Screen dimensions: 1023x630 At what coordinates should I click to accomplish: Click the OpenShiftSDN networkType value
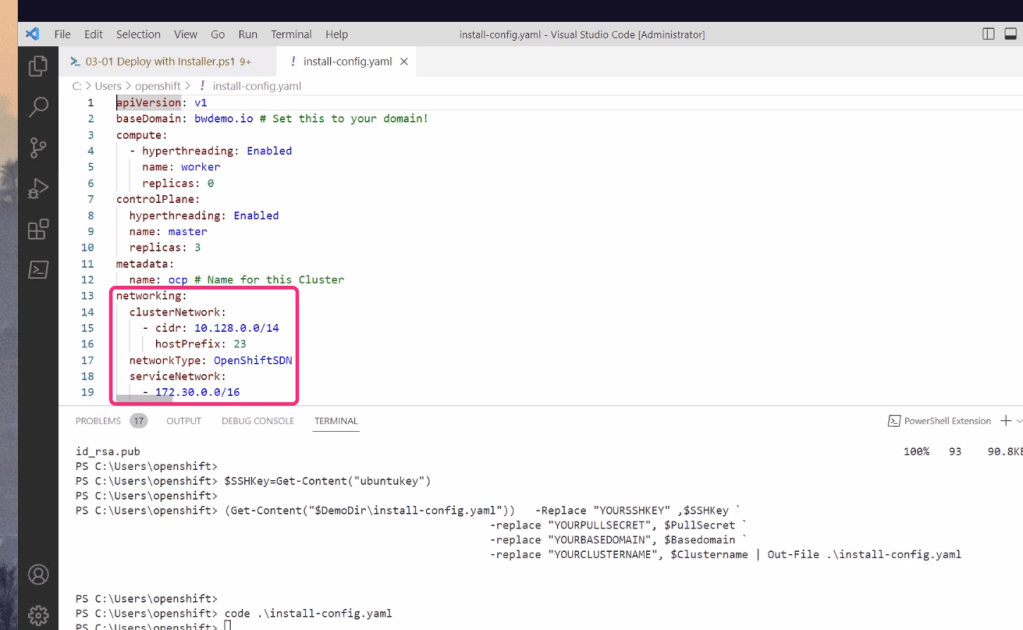(x=252, y=360)
